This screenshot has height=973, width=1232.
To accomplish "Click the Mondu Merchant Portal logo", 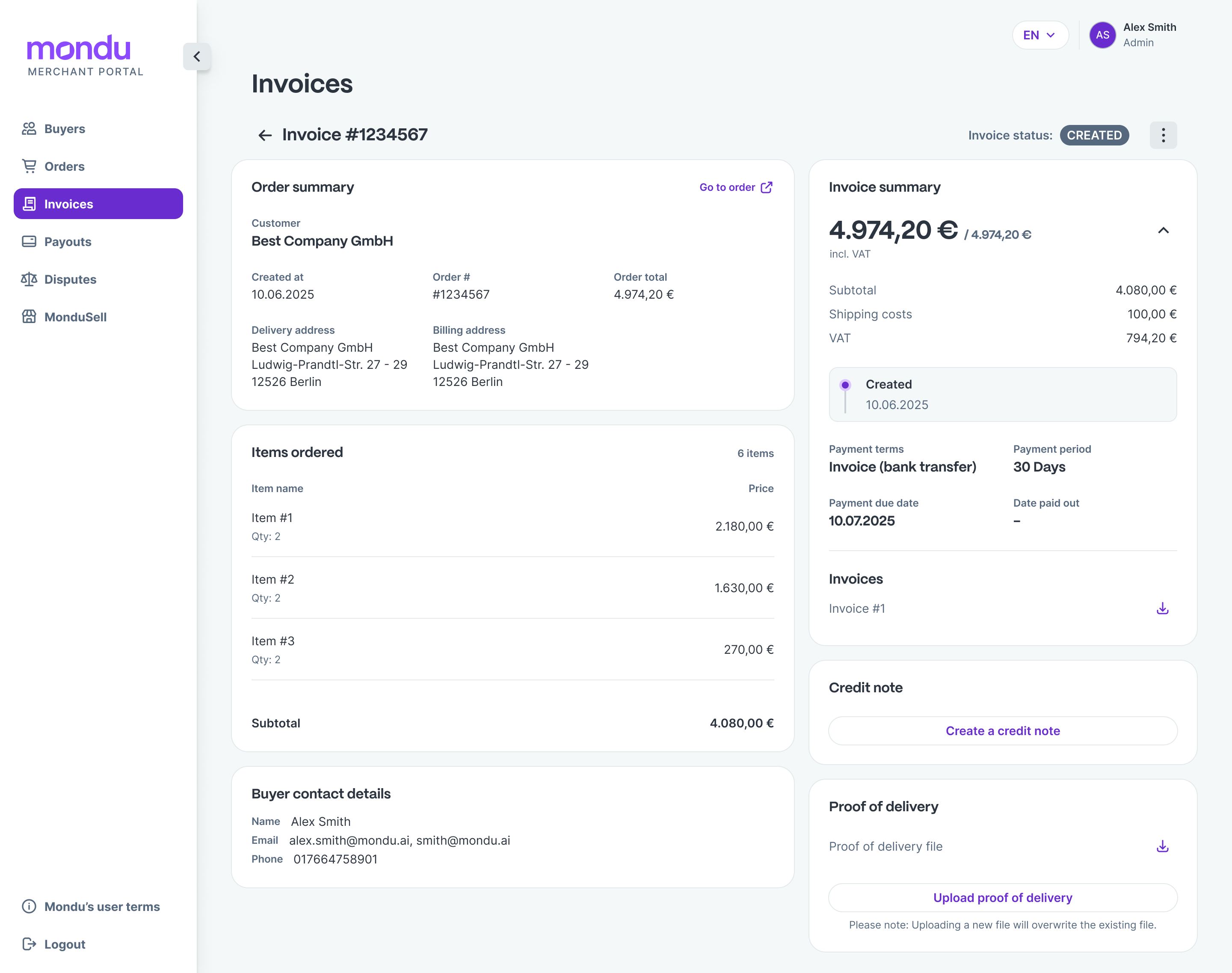I will [85, 56].
